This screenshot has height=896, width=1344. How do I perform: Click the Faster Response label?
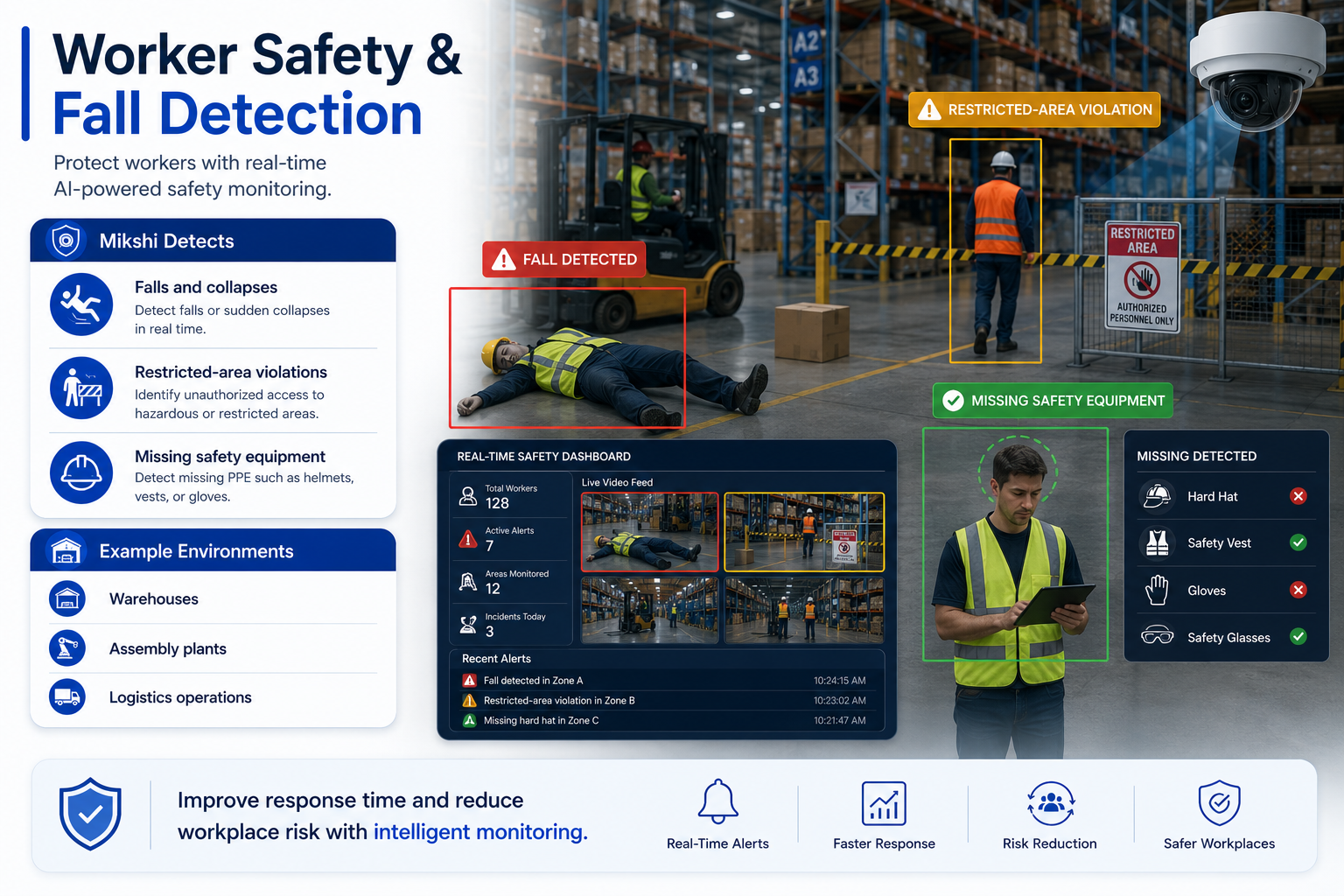[x=884, y=843]
